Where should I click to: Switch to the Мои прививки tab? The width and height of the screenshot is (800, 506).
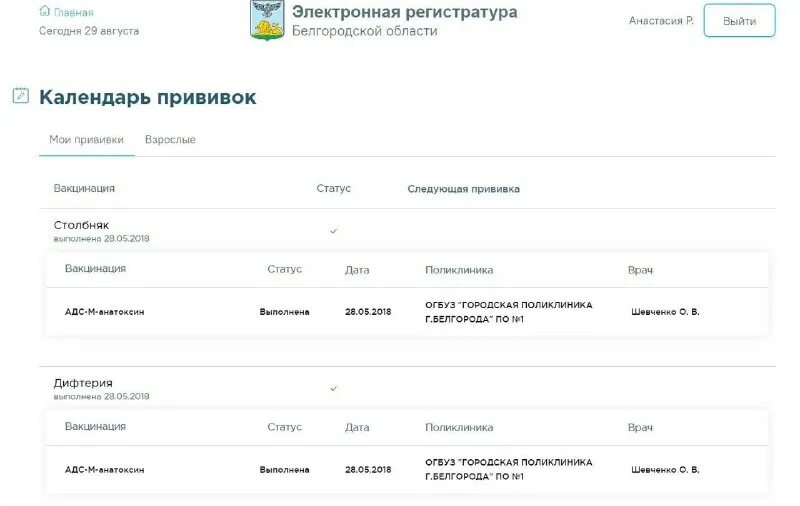click(x=86, y=140)
